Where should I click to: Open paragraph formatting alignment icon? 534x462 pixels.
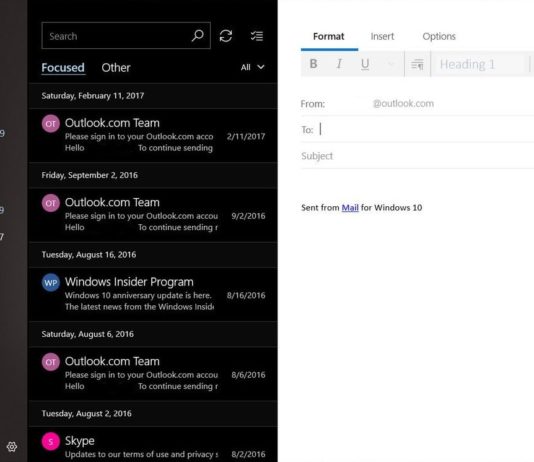tap(417, 64)
